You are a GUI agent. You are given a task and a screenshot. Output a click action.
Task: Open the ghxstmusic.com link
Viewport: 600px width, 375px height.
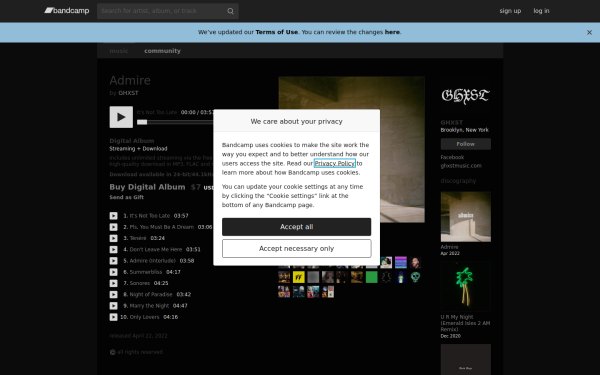461,166
